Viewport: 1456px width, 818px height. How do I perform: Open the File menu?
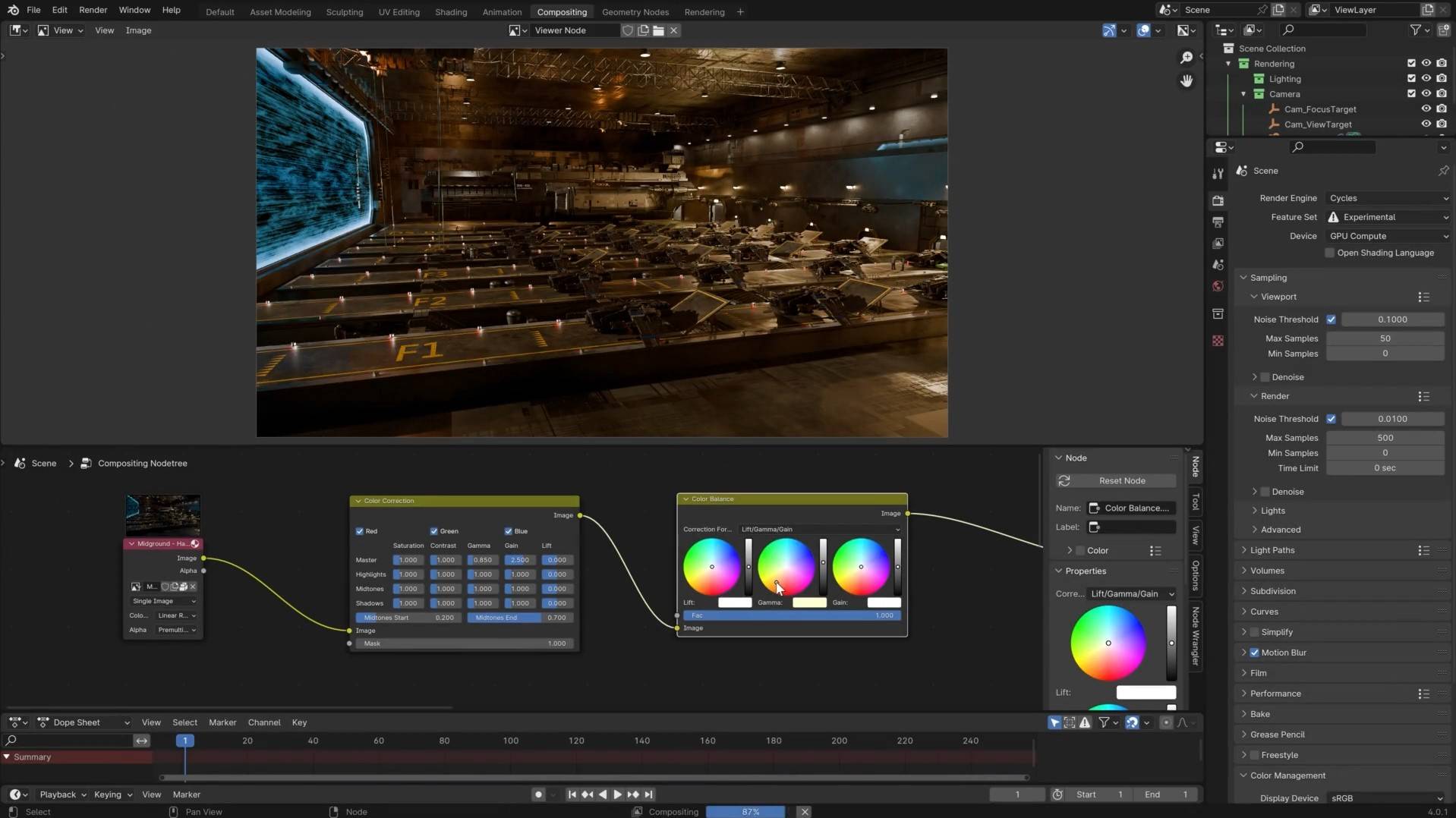33,10
